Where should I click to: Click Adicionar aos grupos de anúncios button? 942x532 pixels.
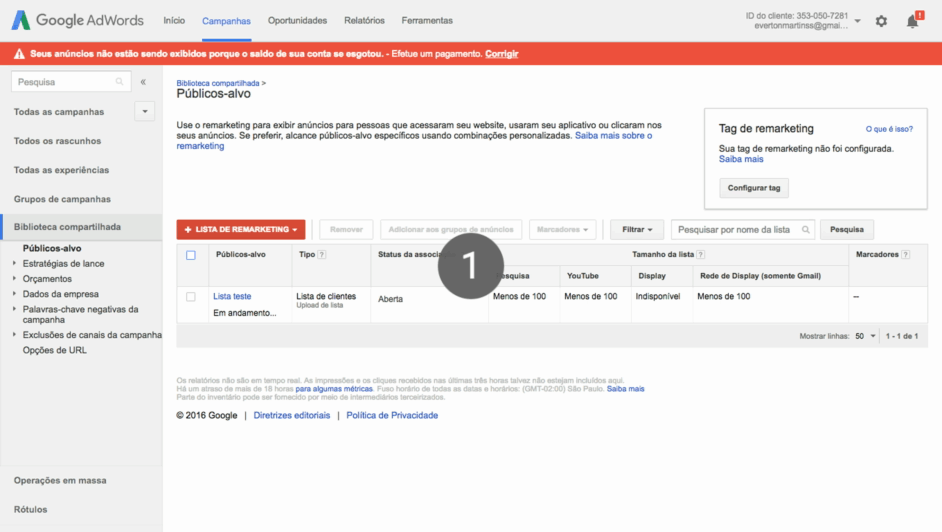coord(451,229)
